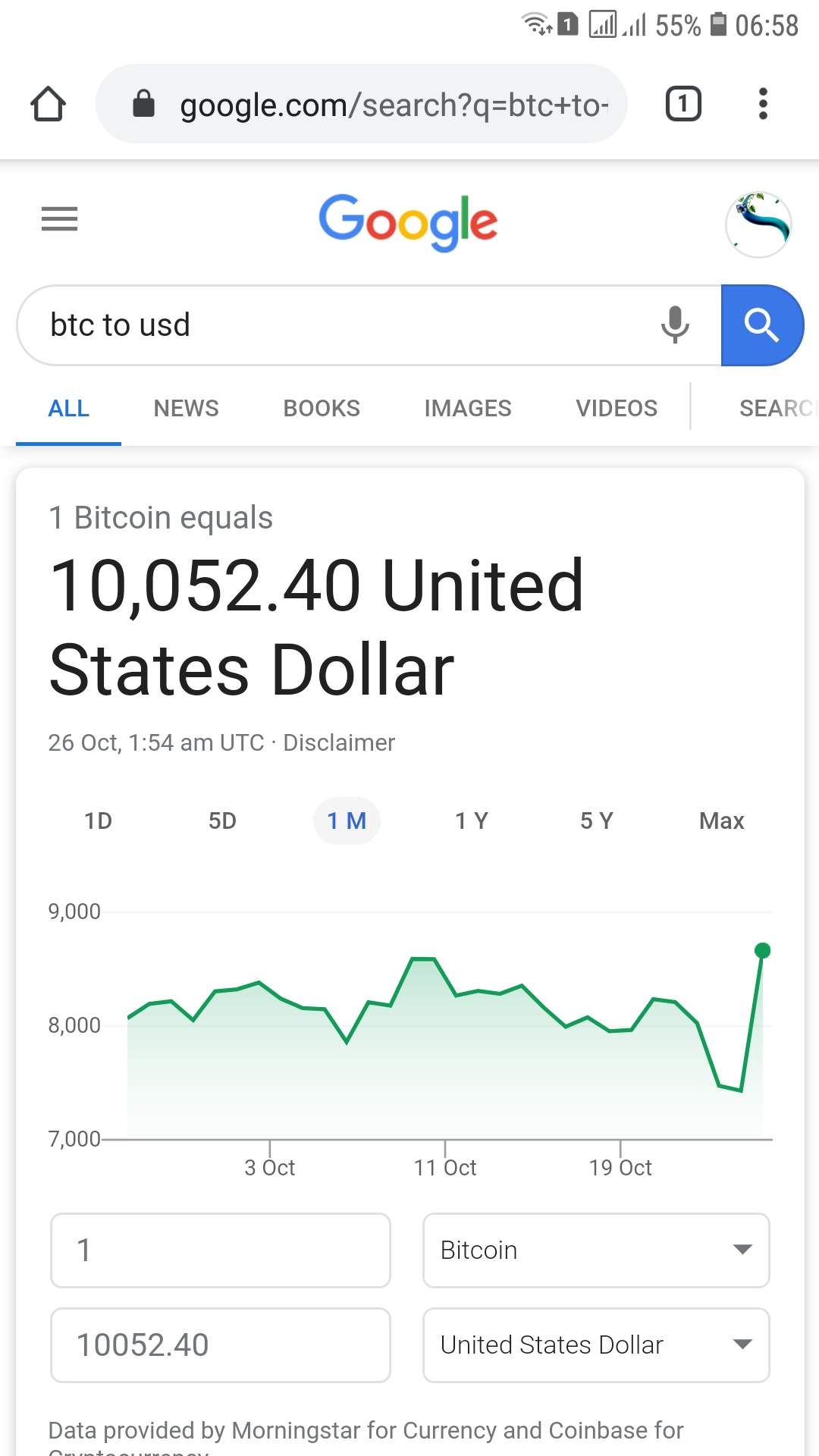Select the 1D chart range
This screenshot has height=1456, width=819.
point(98,821)
